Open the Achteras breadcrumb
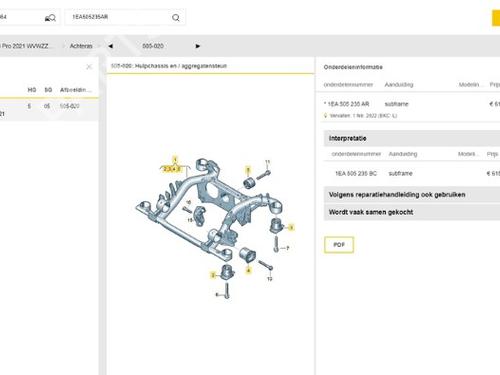The height and width of the screenshot is (375, 500). [x=81, y=46]
